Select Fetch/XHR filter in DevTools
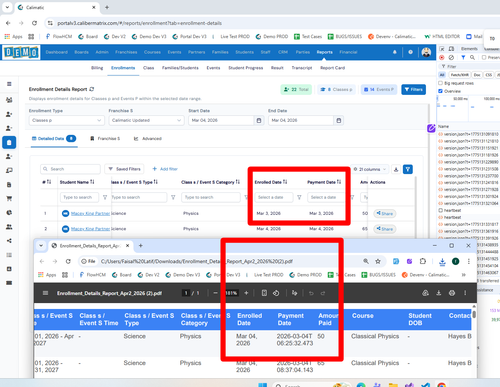 click(459, 75)
